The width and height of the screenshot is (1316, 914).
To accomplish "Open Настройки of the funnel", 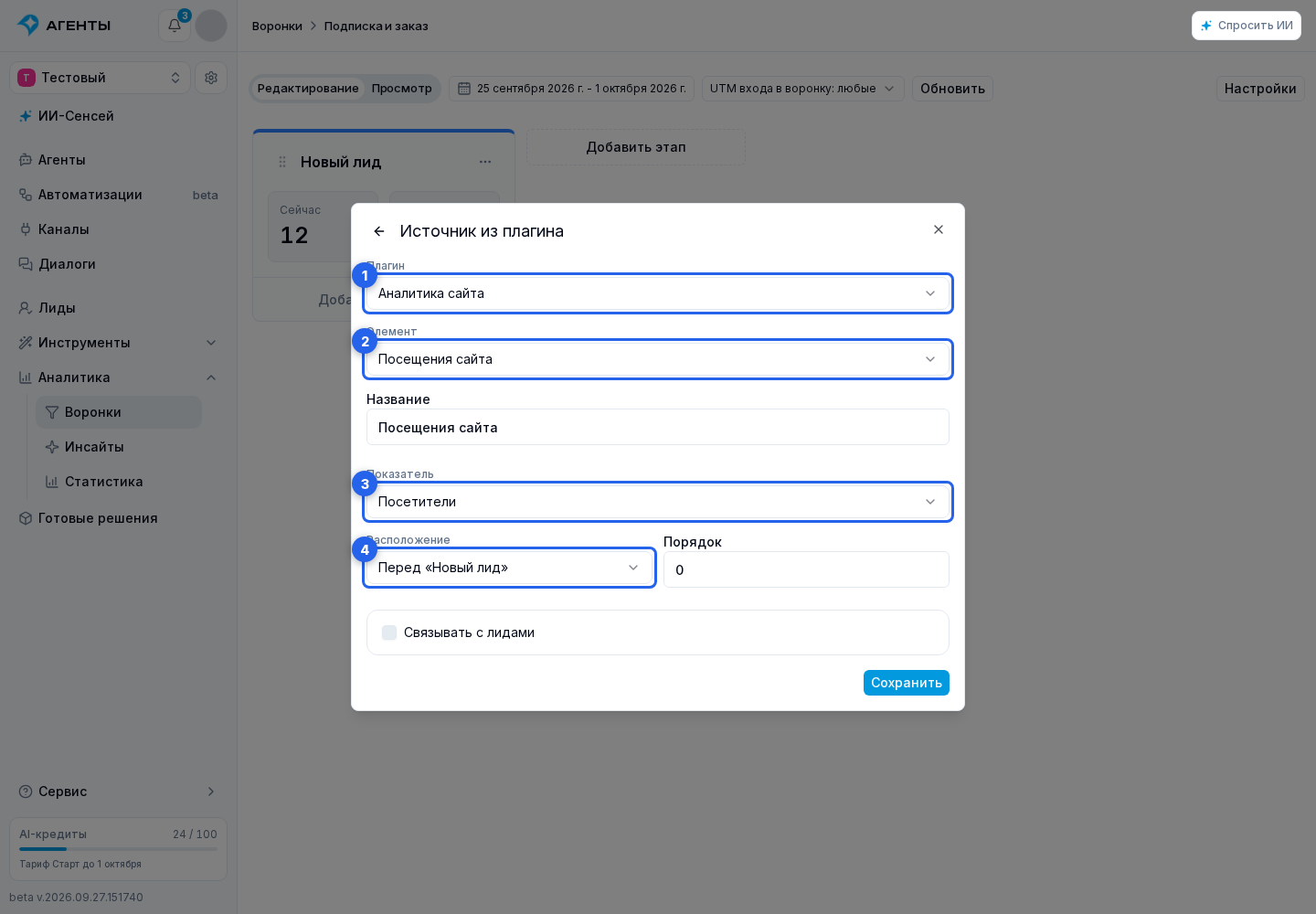I will (x=1260, y=89).
